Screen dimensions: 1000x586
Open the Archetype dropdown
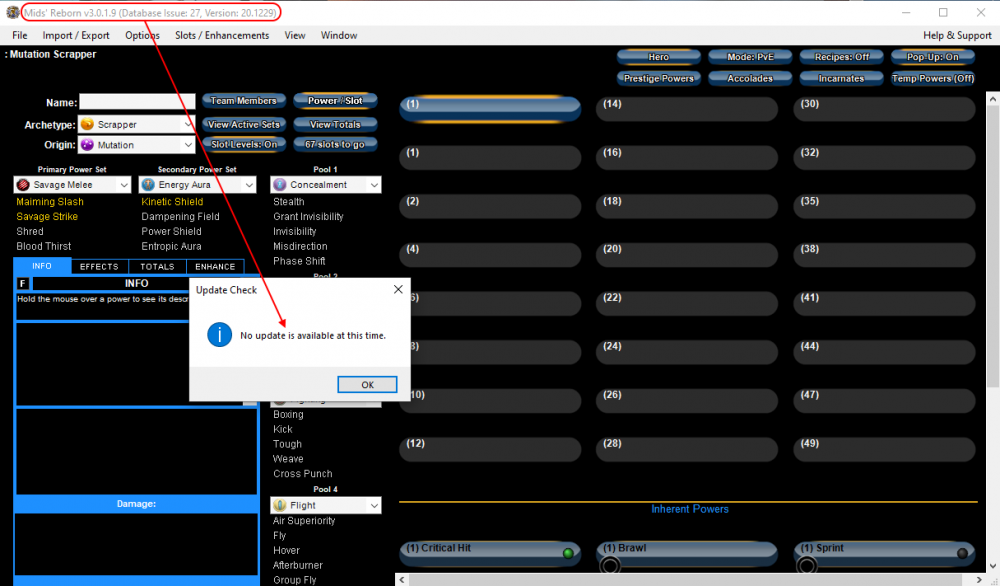[x=189, y=125]
